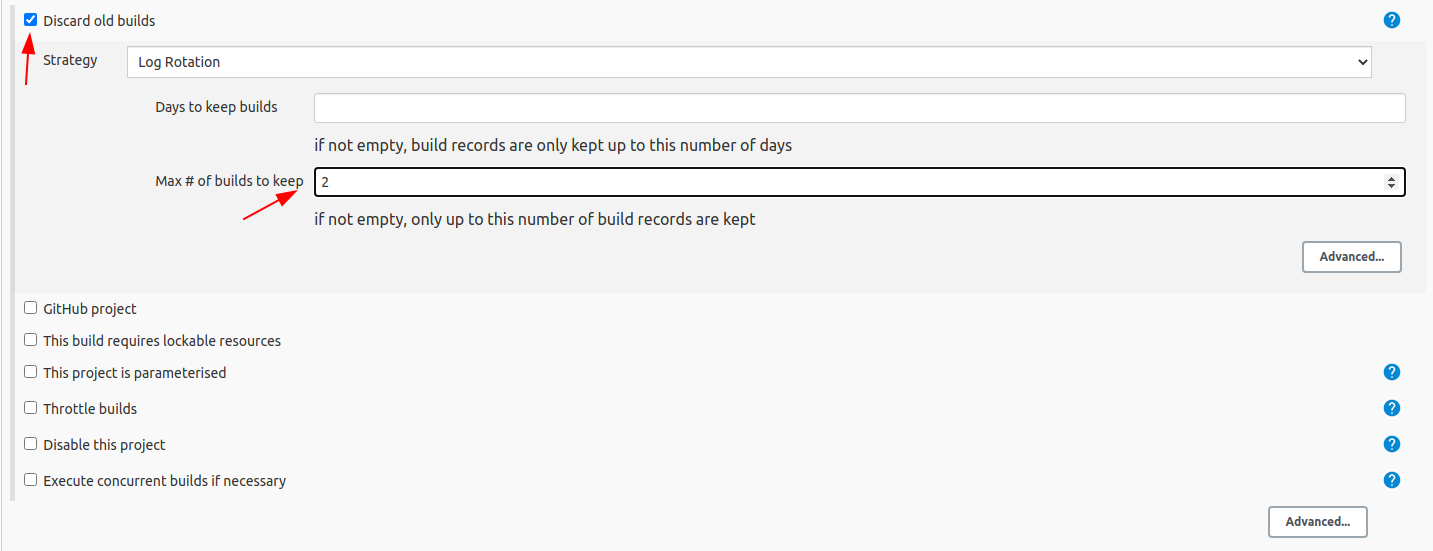This screenshot has height=551, width=1433.
Task: Open help for Discard old builds
Action: pos(1391,20)
